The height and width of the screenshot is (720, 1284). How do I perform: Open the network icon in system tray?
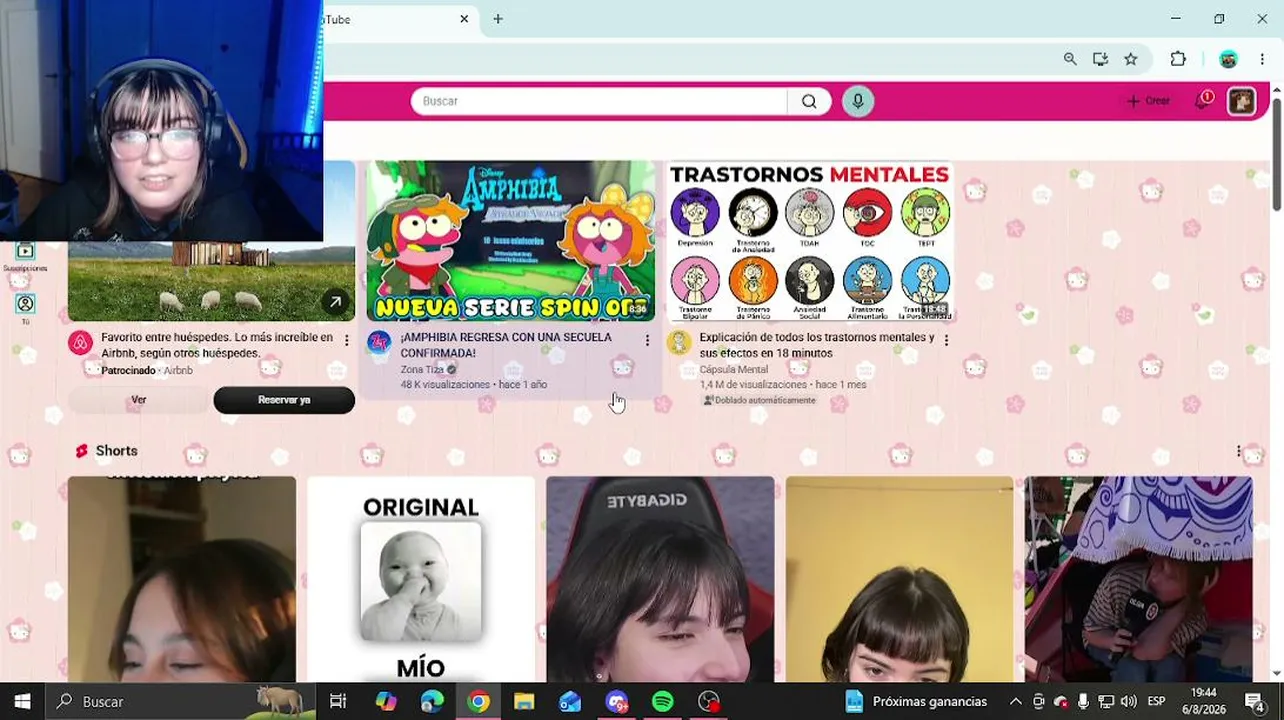(1106, 701)
